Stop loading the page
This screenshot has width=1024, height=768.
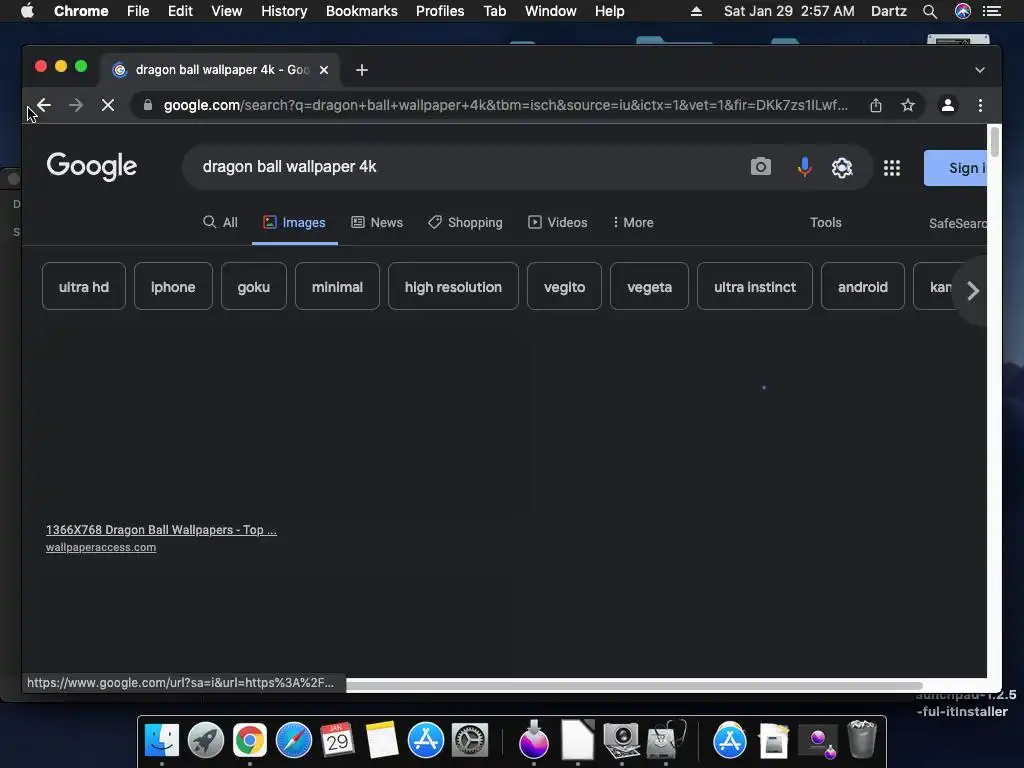[108, 105]
